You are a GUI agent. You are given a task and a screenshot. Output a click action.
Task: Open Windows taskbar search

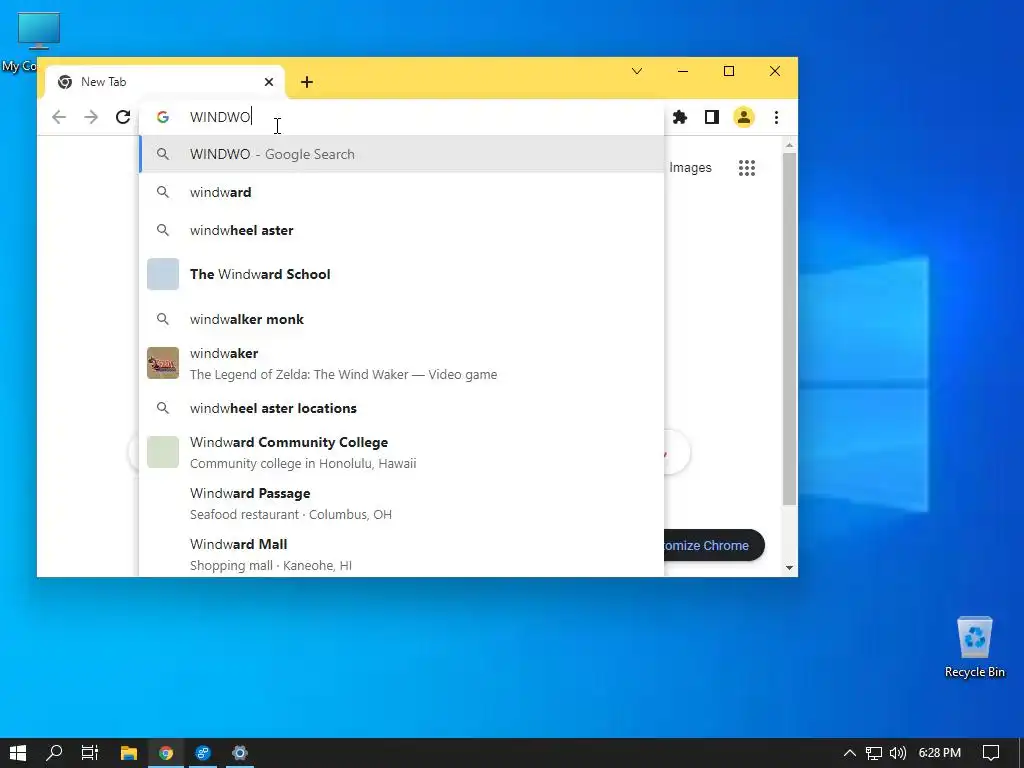(54, 753)
